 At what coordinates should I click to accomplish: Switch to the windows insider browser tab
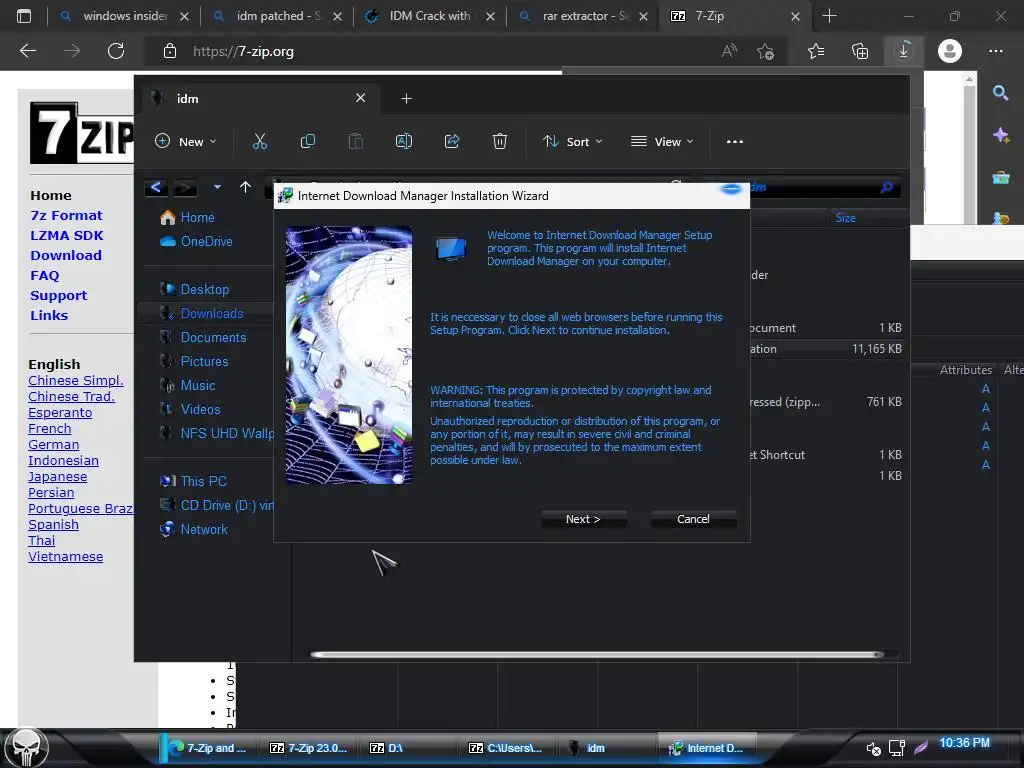[x=123, y=16]
